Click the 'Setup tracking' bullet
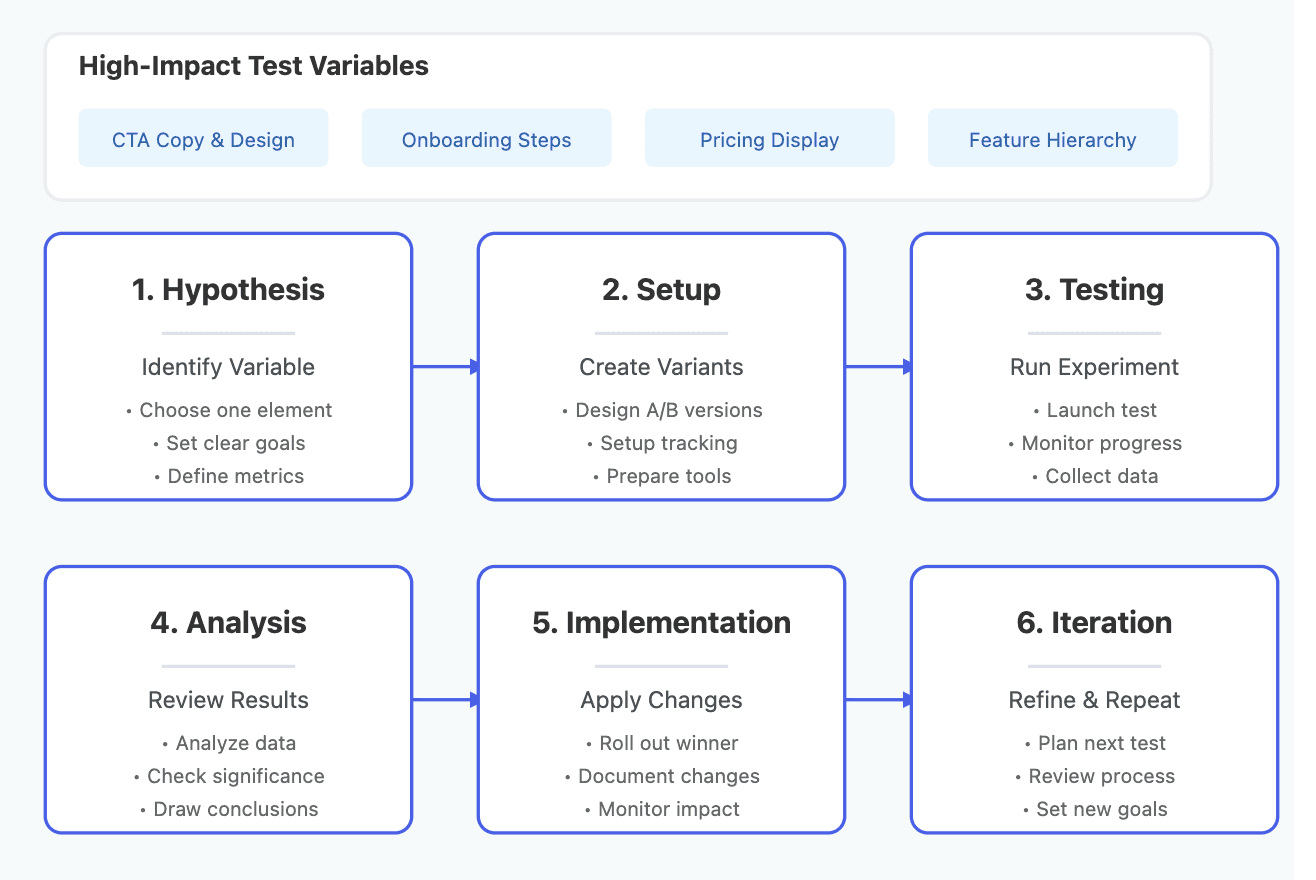This screenshot has width=1316, height=880. click(x=661, y=443)
